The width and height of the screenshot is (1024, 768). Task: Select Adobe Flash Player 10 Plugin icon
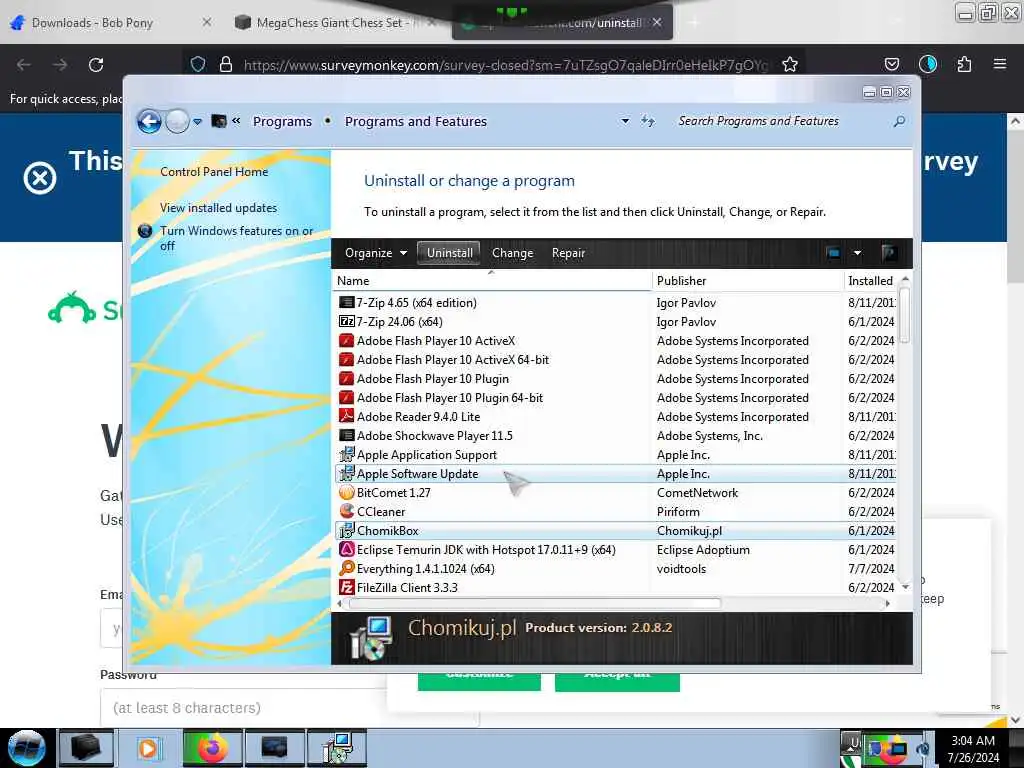click(x=346, y=379)
